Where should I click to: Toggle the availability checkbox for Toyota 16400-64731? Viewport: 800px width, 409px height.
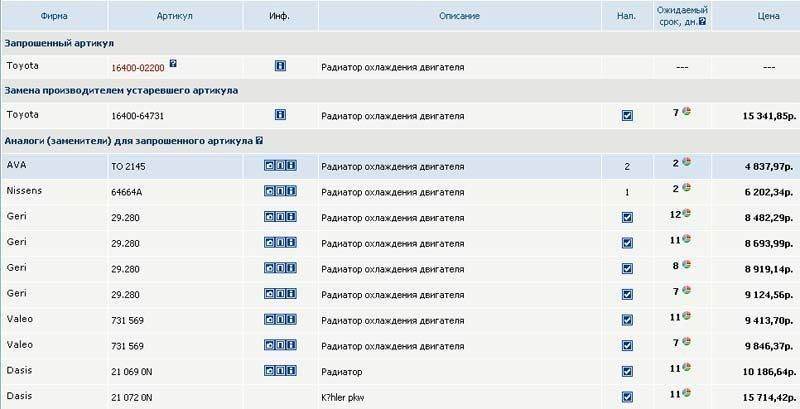[x=627, y=115]
